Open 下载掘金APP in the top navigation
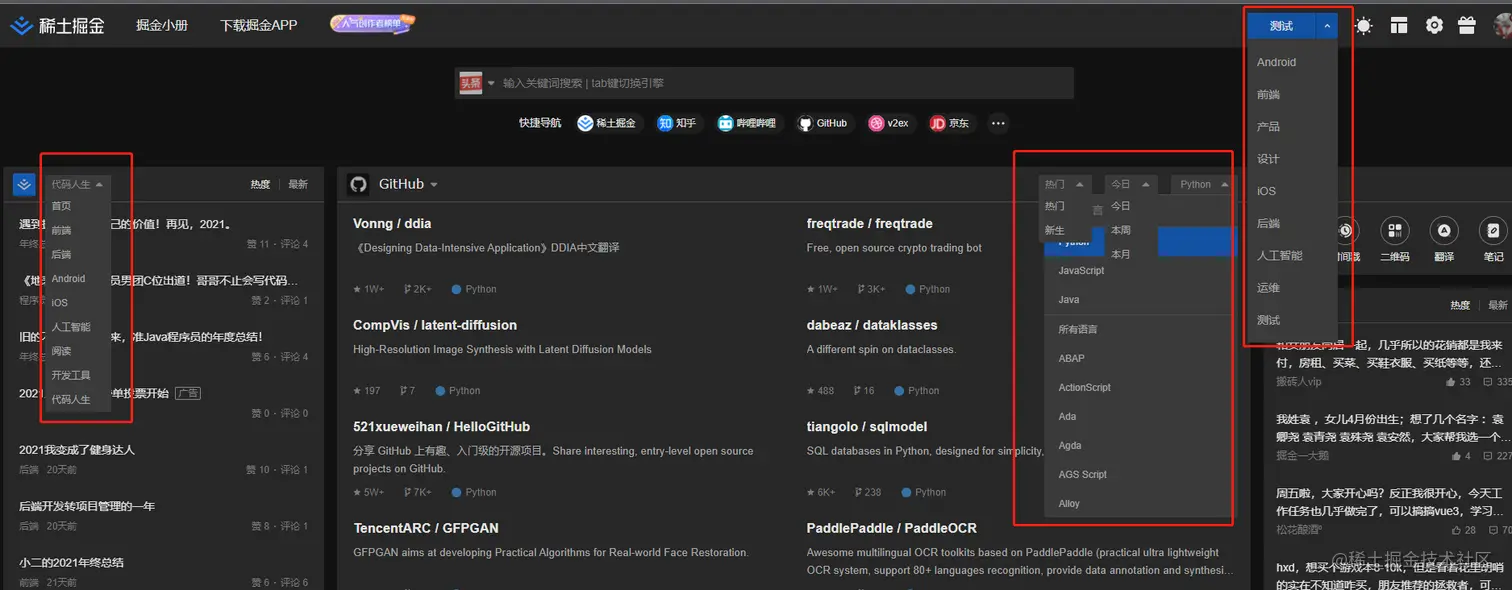 coord(258,25)
